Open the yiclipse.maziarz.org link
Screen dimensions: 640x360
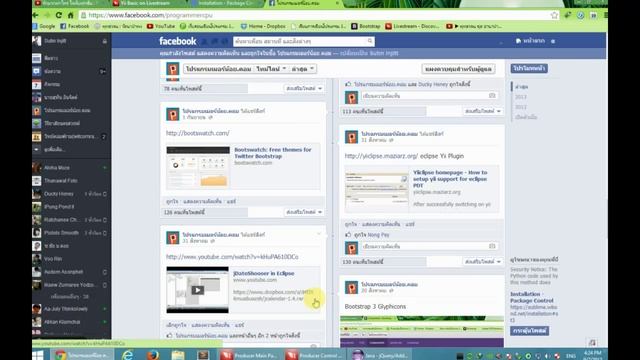point(381,156)
